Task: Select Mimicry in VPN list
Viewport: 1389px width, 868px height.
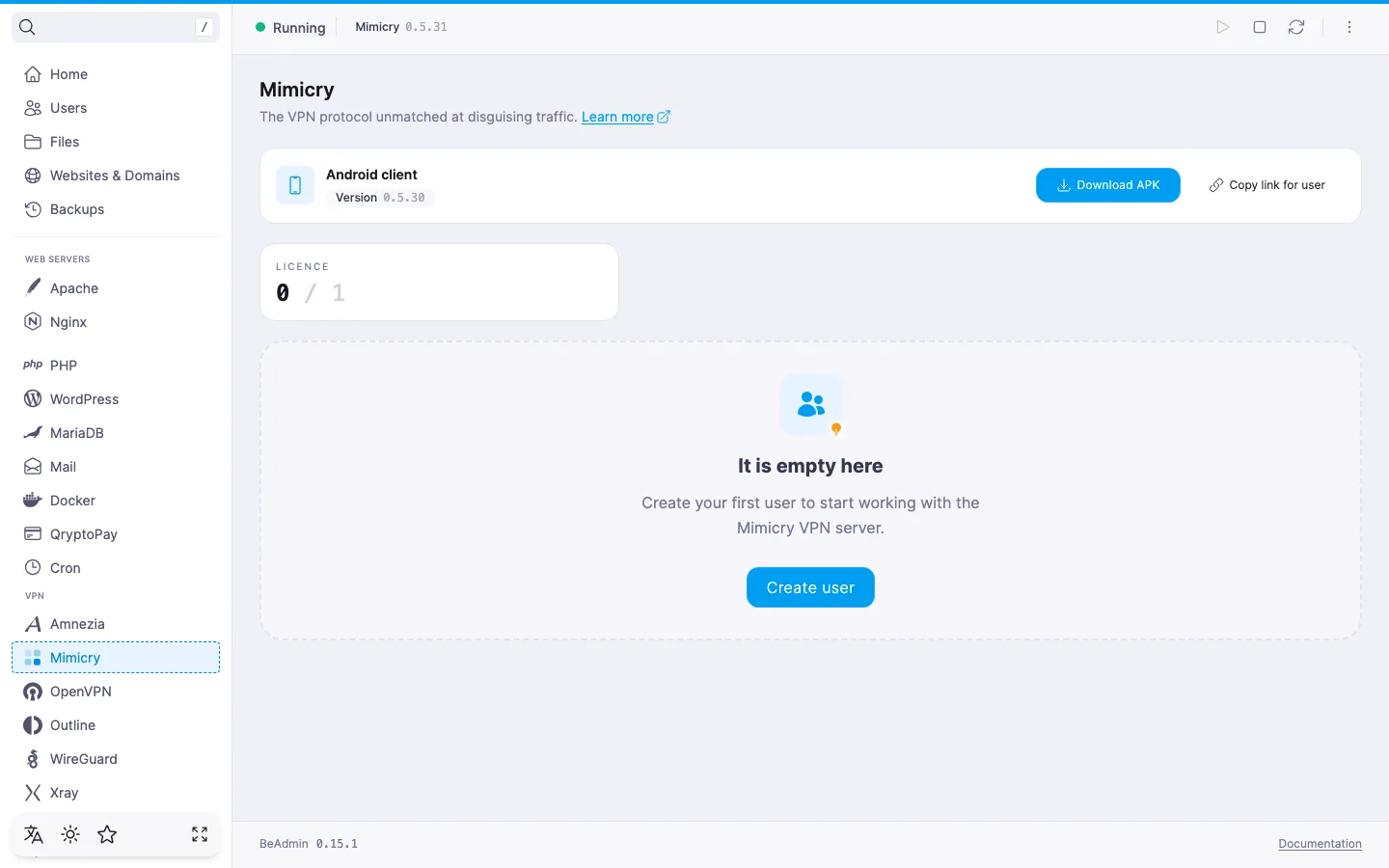Action: pyautogui.click(x=116, y=658)
